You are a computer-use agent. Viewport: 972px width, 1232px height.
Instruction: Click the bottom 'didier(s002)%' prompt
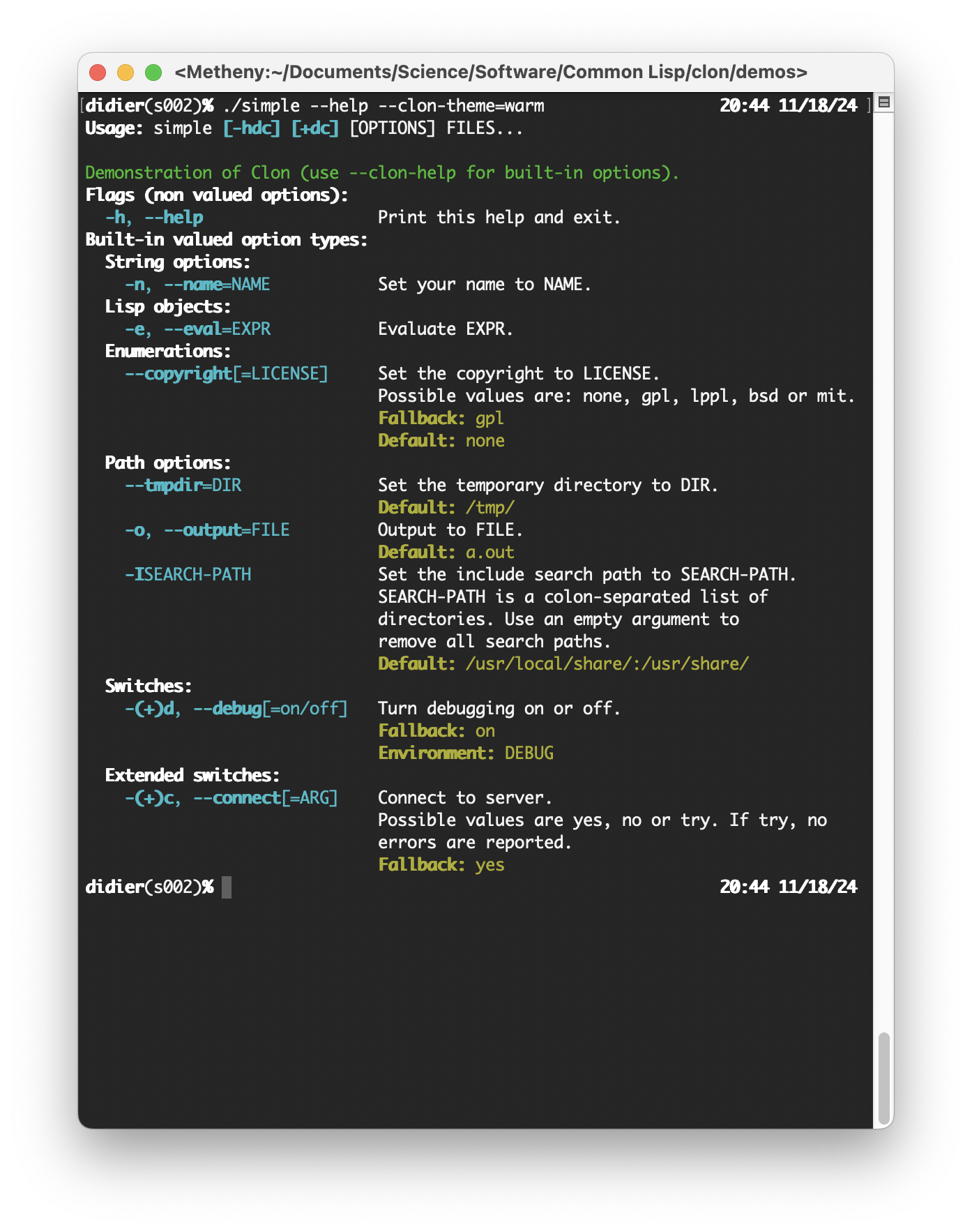click(149, 887)
